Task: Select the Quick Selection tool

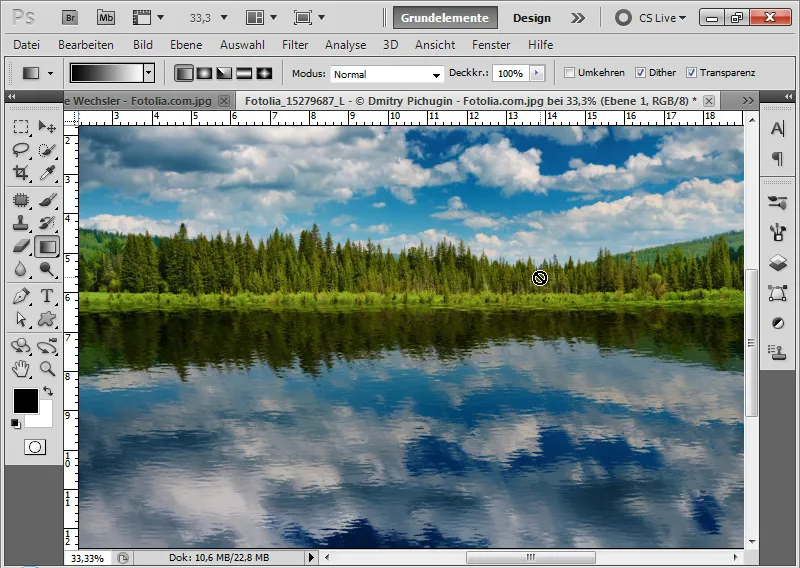Action: (x=47, y=150)
